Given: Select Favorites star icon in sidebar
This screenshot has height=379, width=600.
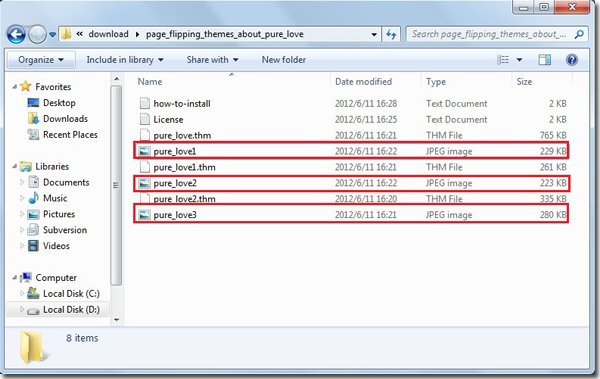Looking at the screenshot, I should [x=26, y=86].
